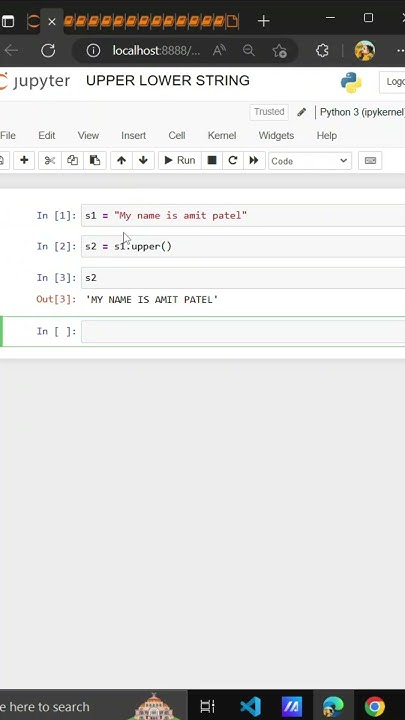The image size is (405, 720).
Task: Open the Kernel menu
Action: [222, 135]
